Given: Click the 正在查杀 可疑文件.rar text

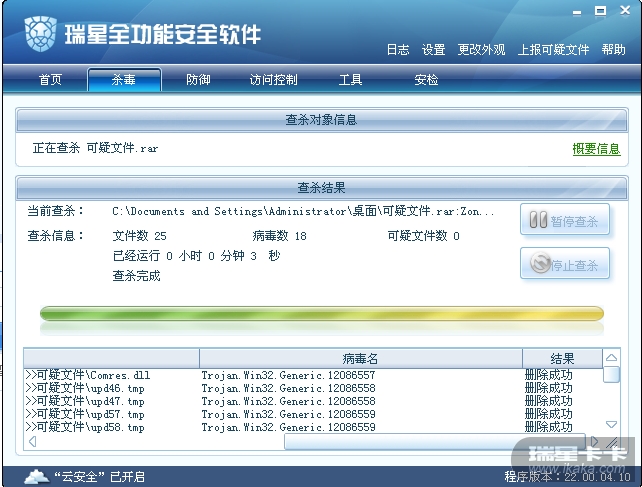Looking at the screenshot, I should 95,148.
